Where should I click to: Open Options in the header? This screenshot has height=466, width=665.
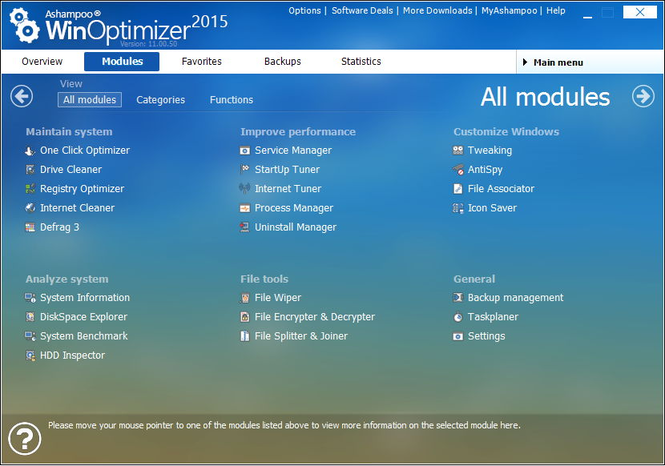tap(305, 11)
